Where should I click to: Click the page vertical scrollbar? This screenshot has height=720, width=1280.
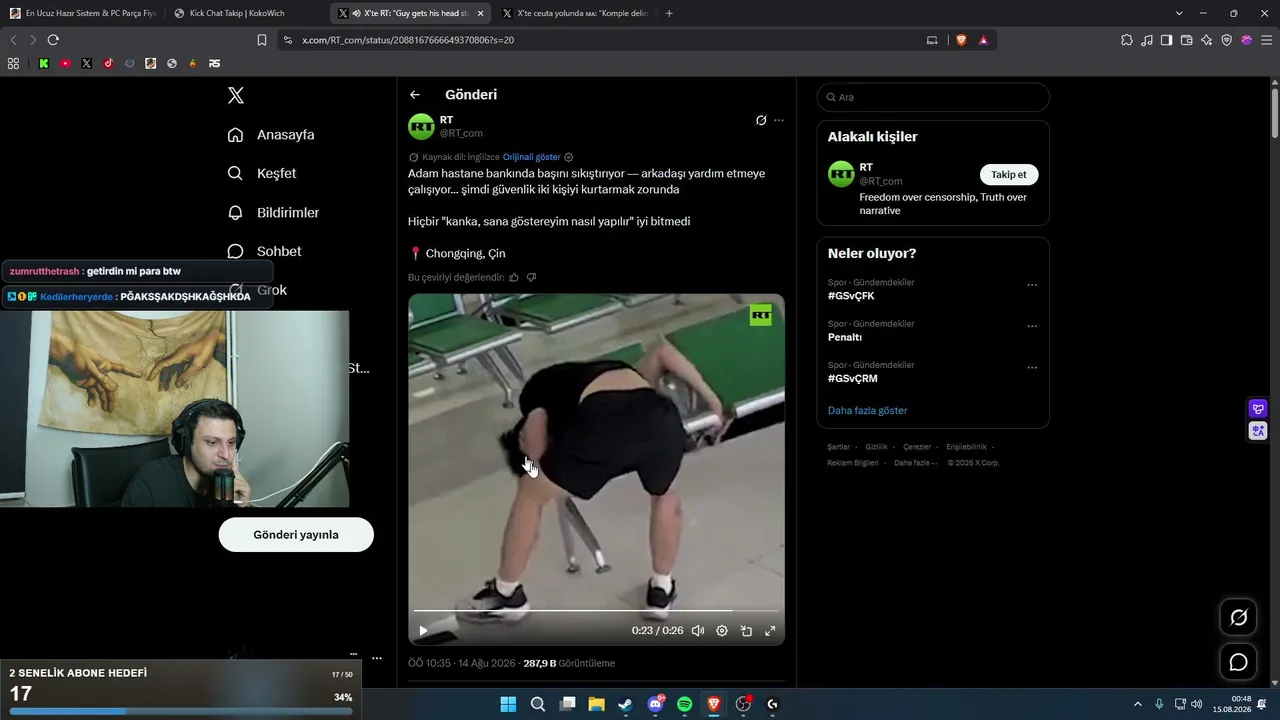click(x=1275, y=112)
